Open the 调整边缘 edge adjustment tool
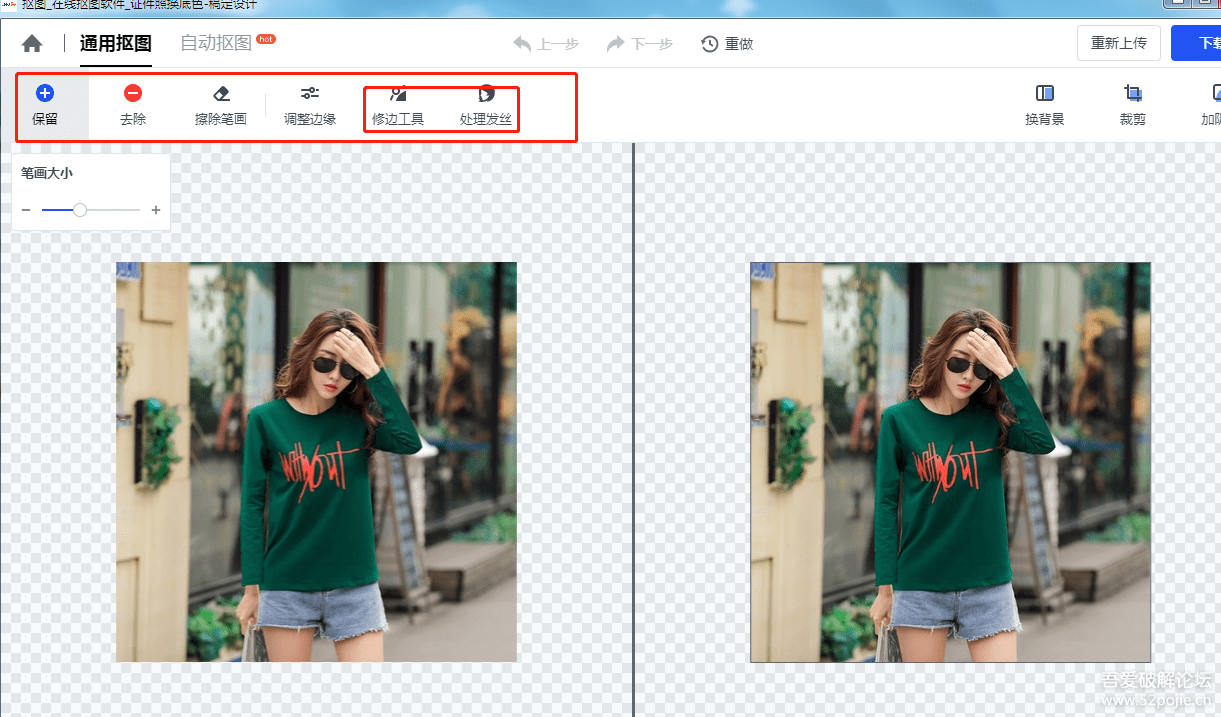 coord(310,105)
